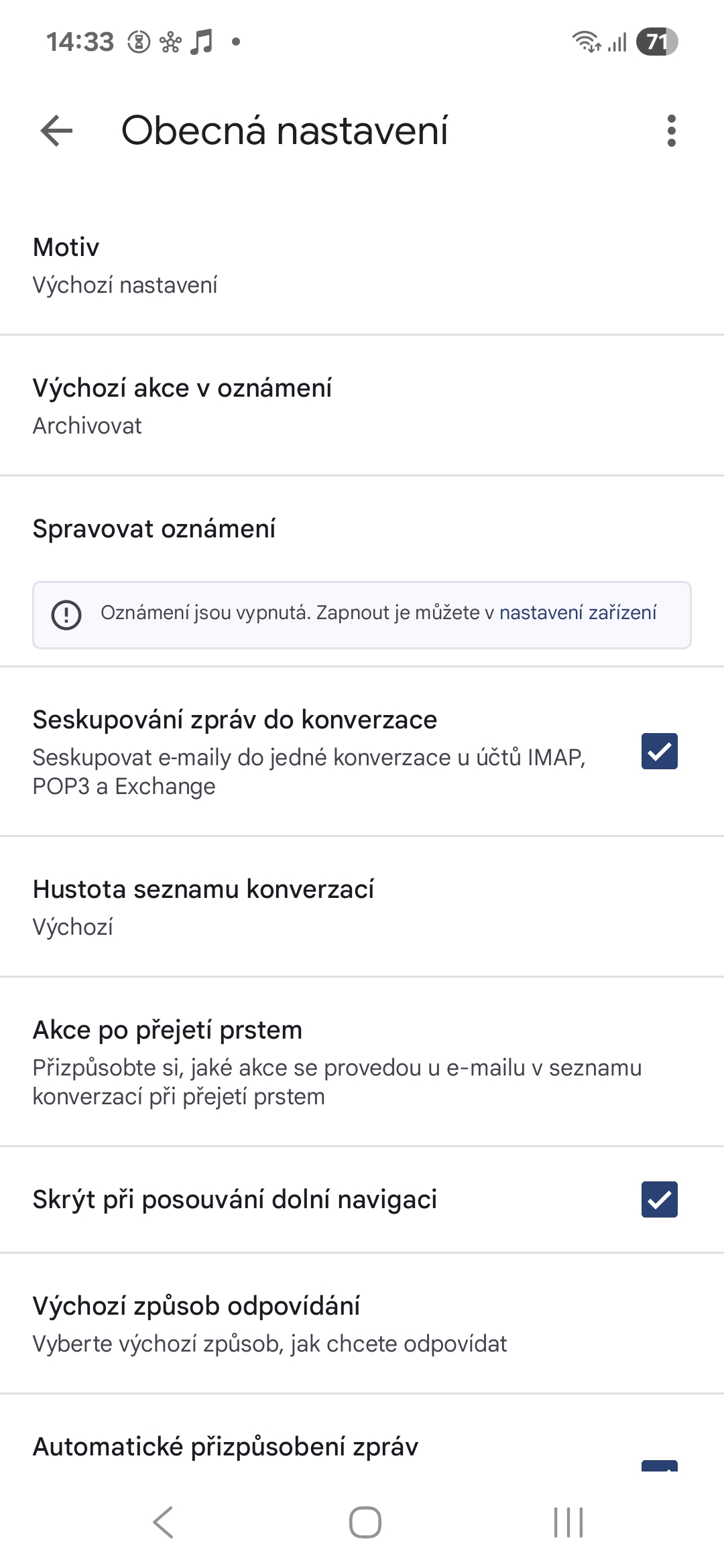Tap the music note status icon
Screen dimensions: 724x1568
click(200, 42)
